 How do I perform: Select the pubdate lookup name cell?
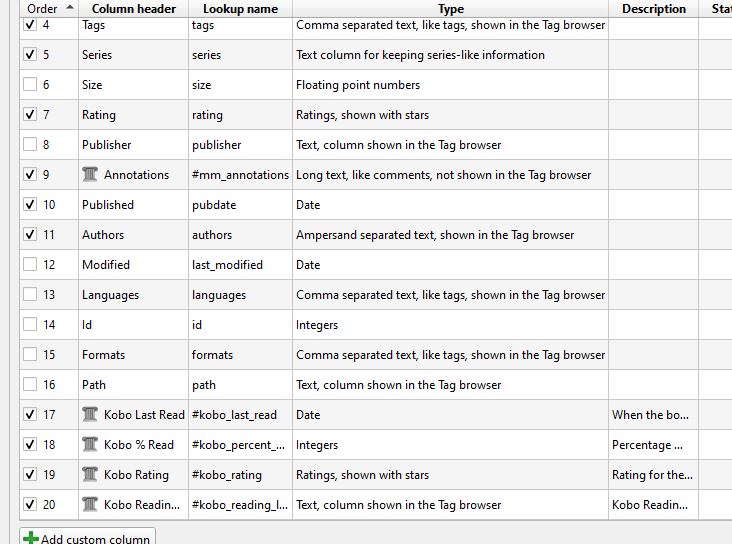tap(214, 205)
